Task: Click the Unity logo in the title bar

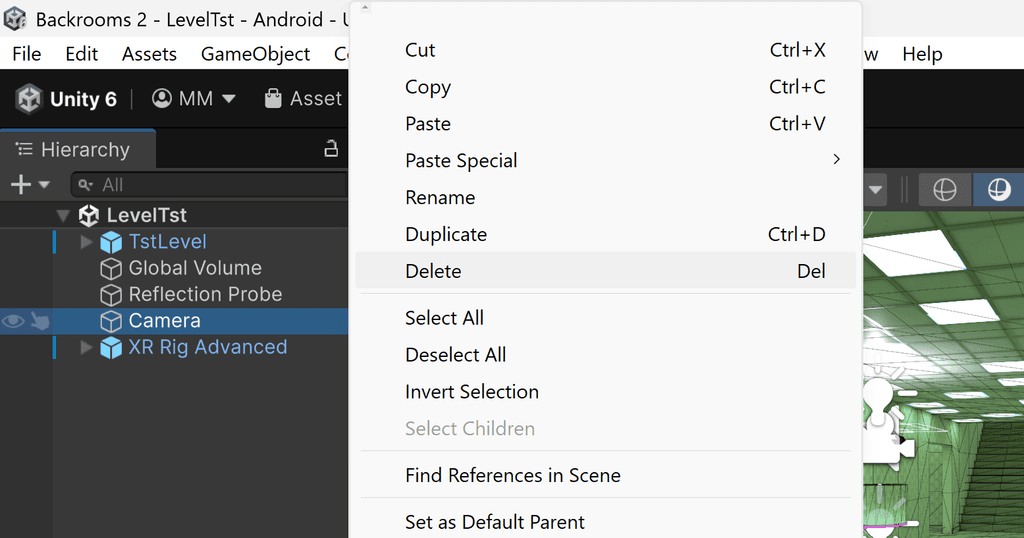Action: [x=14, y=19]
